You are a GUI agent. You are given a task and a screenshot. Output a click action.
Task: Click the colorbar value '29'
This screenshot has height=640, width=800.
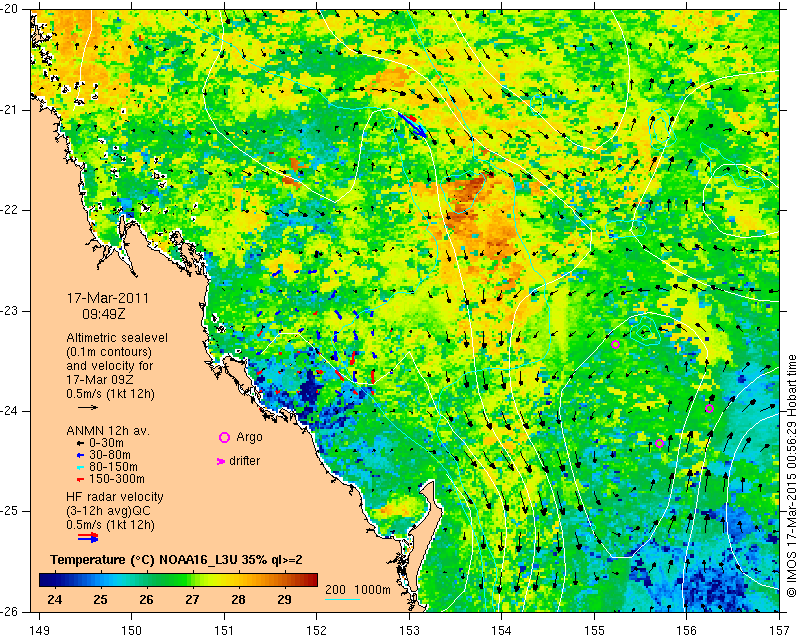pyautogui.click(x=284, y=599)
